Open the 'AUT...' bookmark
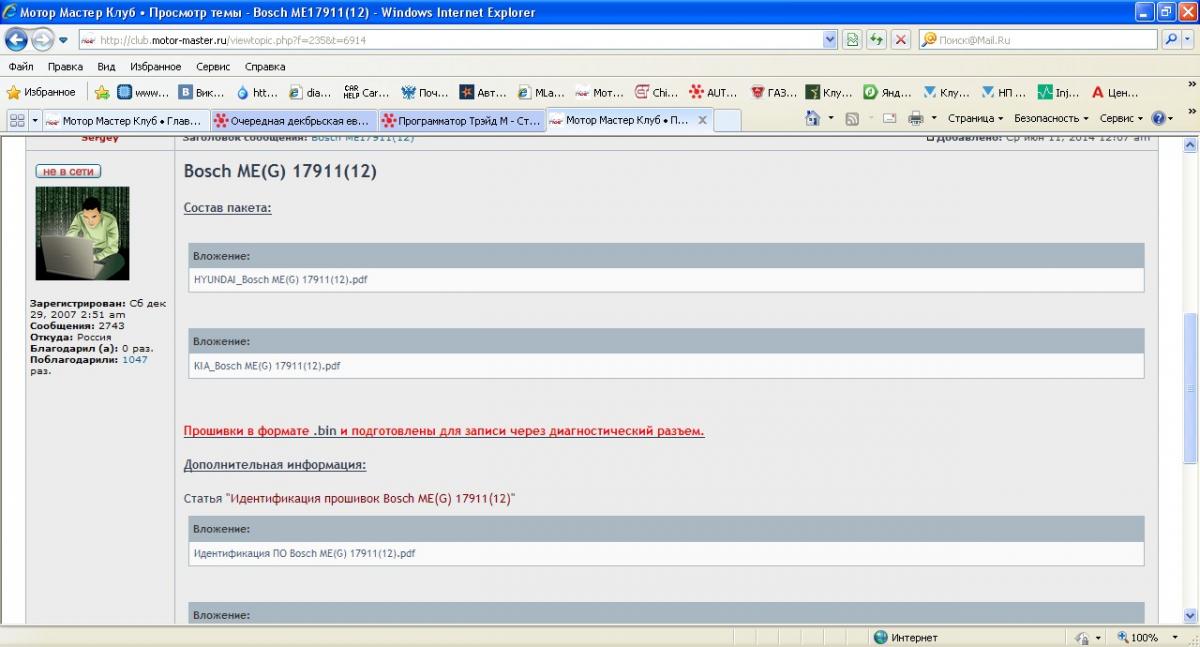Screen dimensions: 1200x647 [x=715, y=92]
